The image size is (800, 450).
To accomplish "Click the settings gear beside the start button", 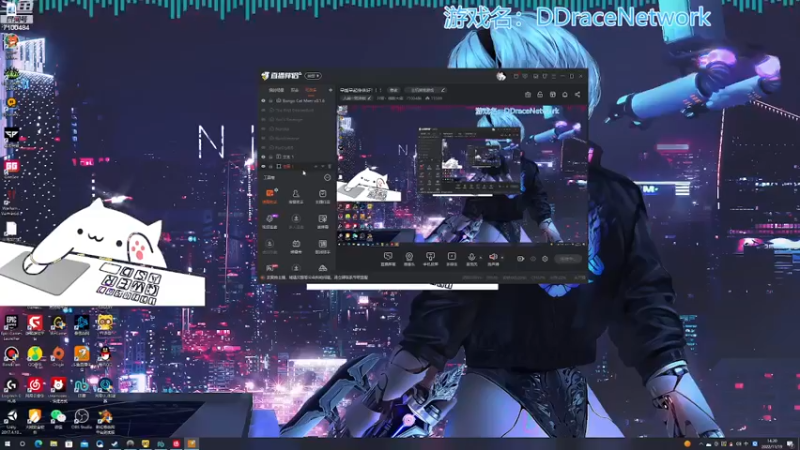I will [545, 259].
